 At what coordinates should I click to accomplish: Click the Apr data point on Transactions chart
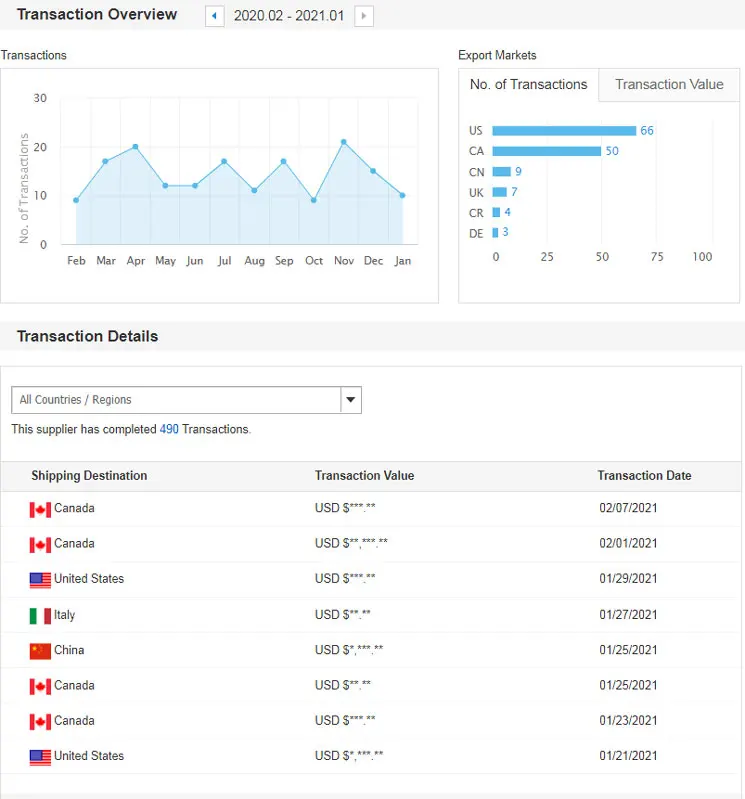pos(135,147)
